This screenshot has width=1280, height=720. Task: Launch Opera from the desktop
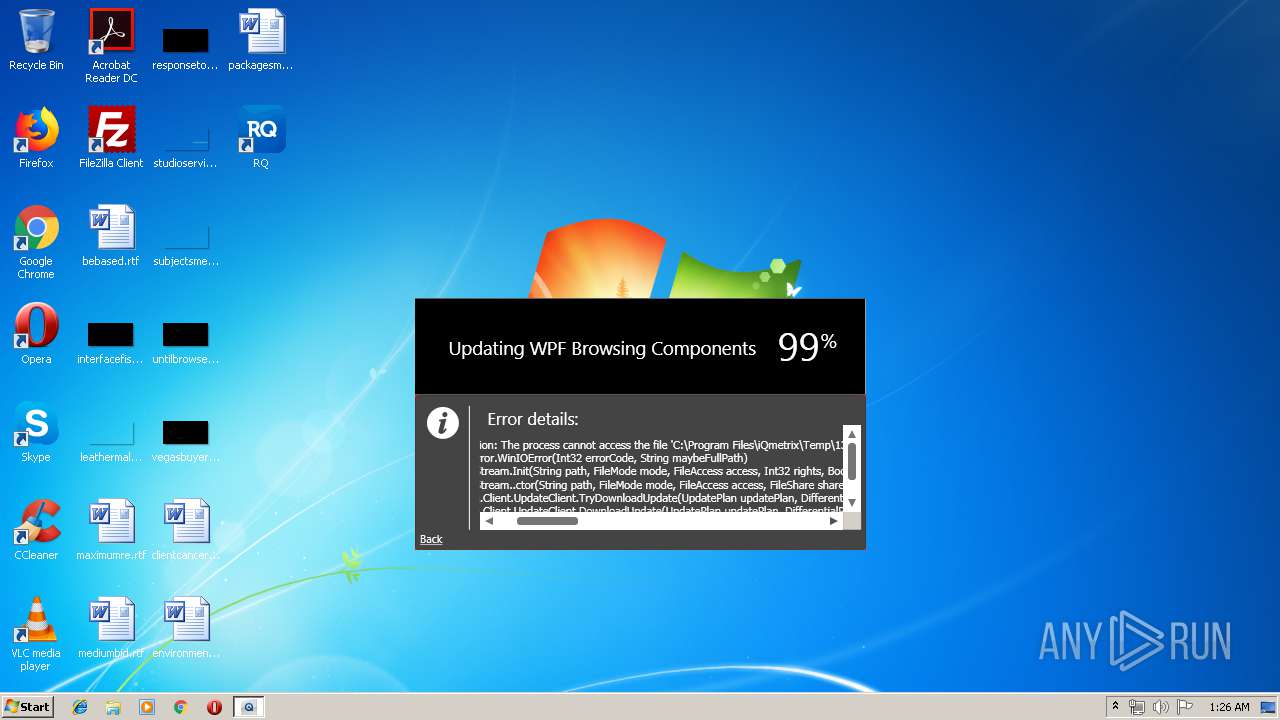pos(36,334)
